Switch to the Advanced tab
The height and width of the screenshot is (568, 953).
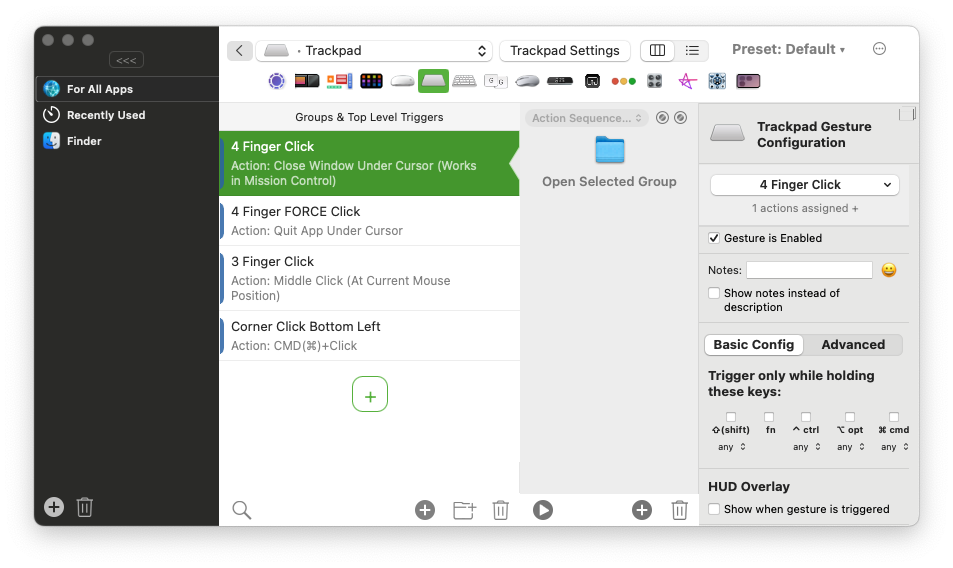(852, 345)
